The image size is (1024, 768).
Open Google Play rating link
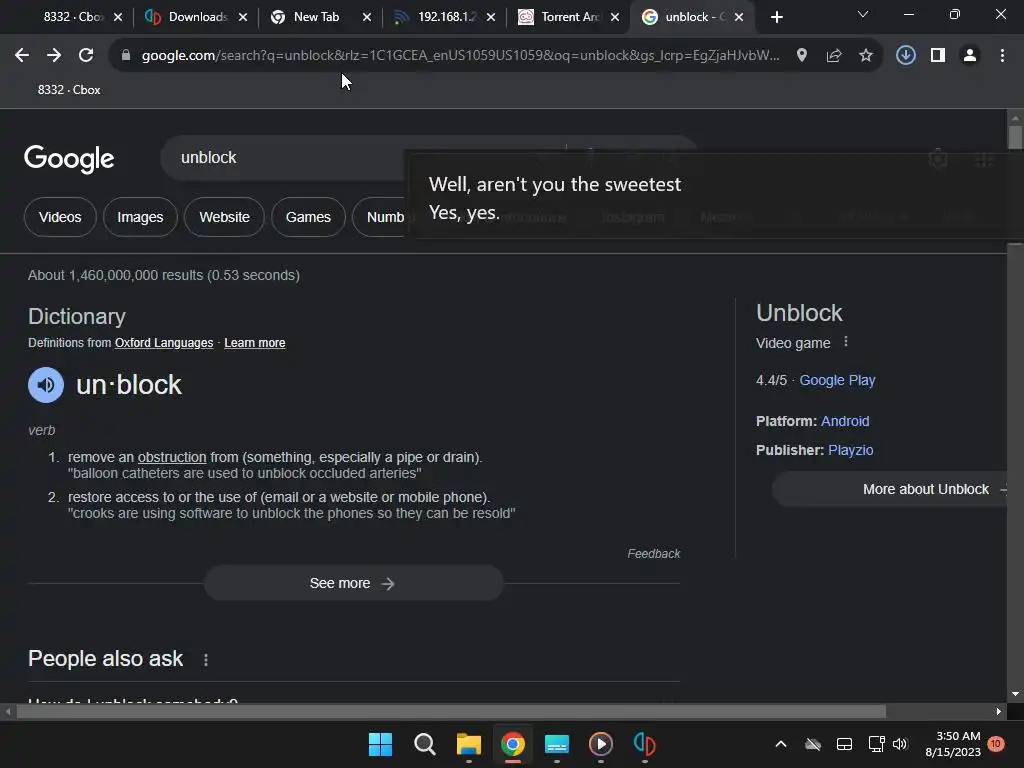point(837,380)
